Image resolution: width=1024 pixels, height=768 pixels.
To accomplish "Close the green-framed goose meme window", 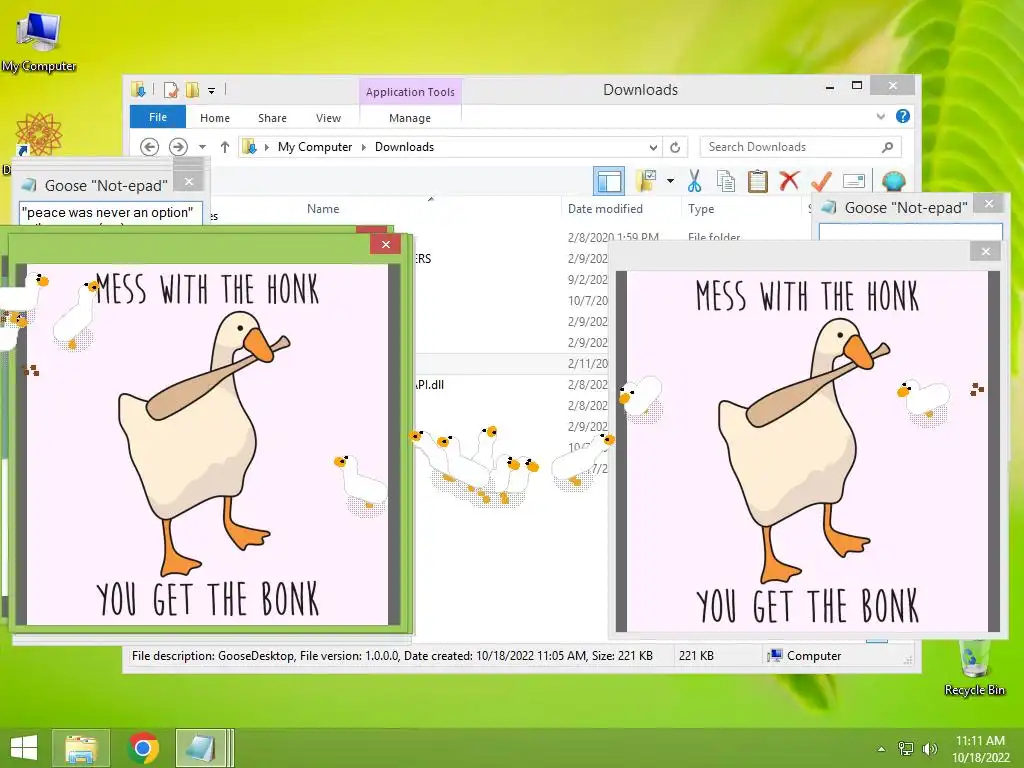I will [x=386, y=244].
